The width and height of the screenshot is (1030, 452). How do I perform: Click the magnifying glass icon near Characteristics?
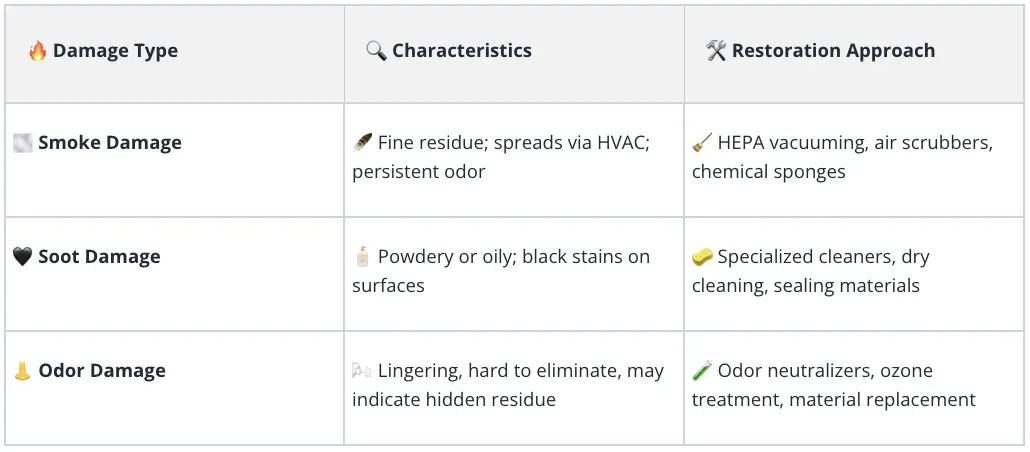coord(376,51)
